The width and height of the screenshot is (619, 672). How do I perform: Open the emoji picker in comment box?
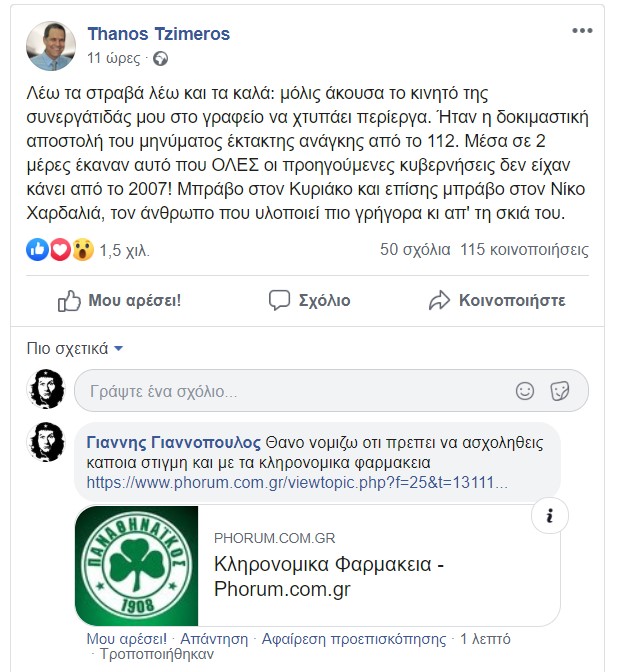(x=525, y=391)
